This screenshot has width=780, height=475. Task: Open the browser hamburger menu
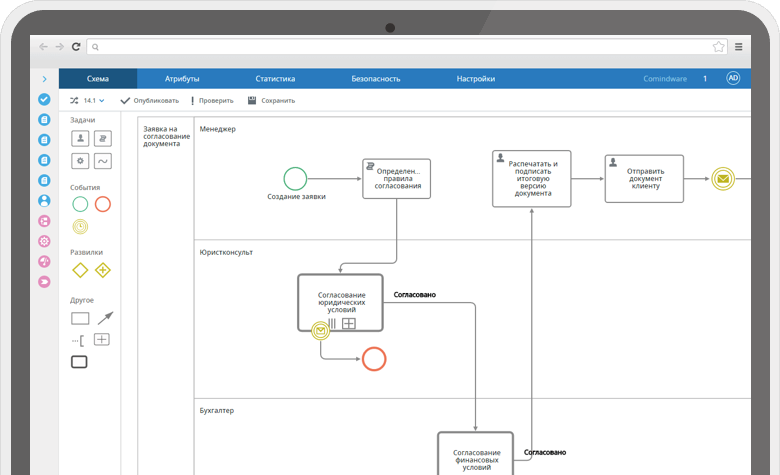[739, 47]
